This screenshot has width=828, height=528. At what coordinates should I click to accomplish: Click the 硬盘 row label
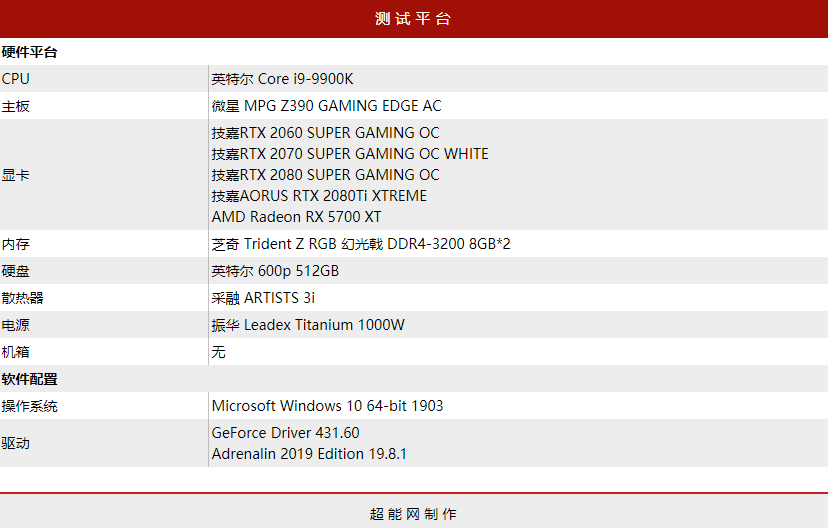(x=15, y=271)
